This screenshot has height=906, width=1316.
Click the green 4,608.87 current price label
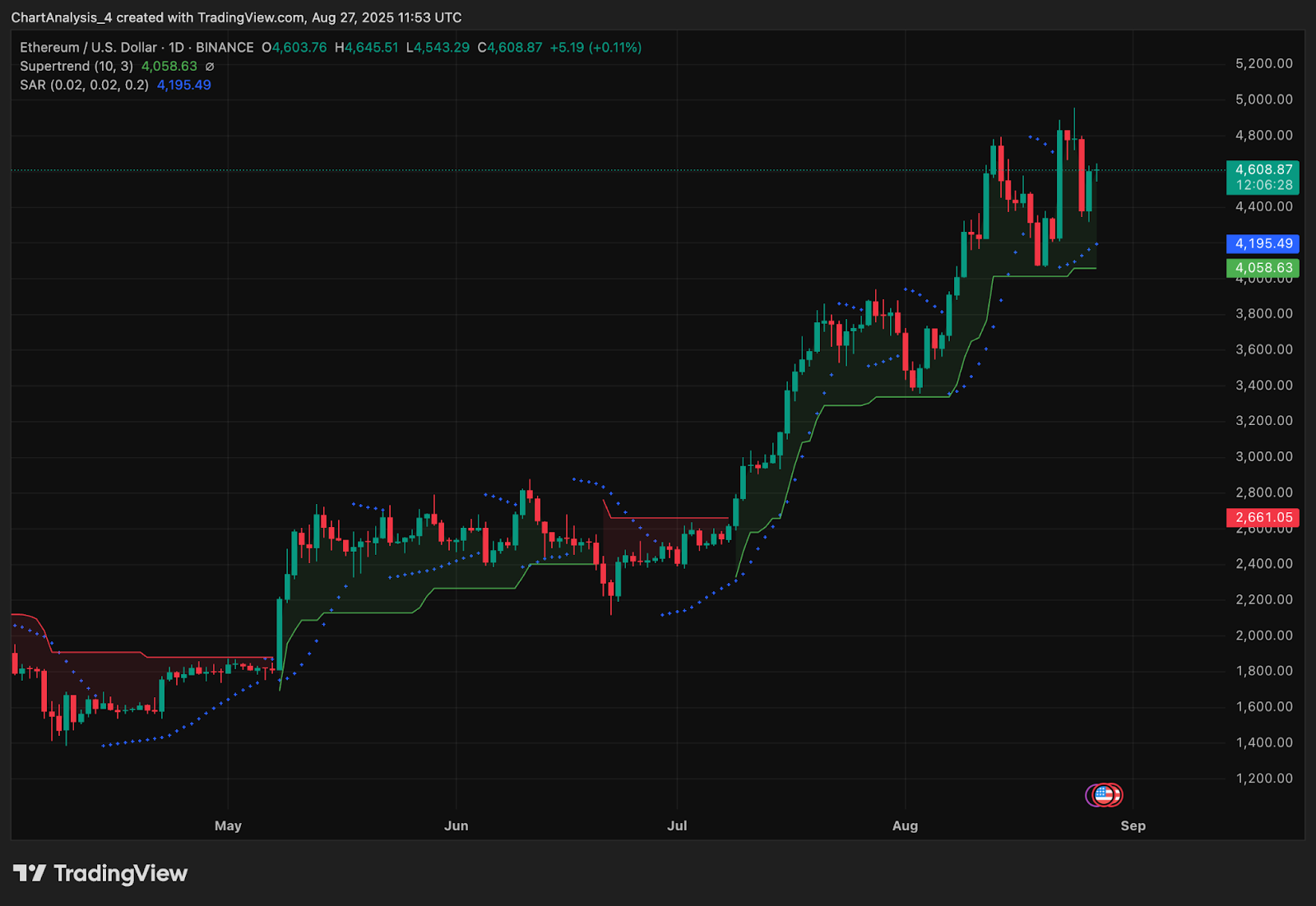1263,170
